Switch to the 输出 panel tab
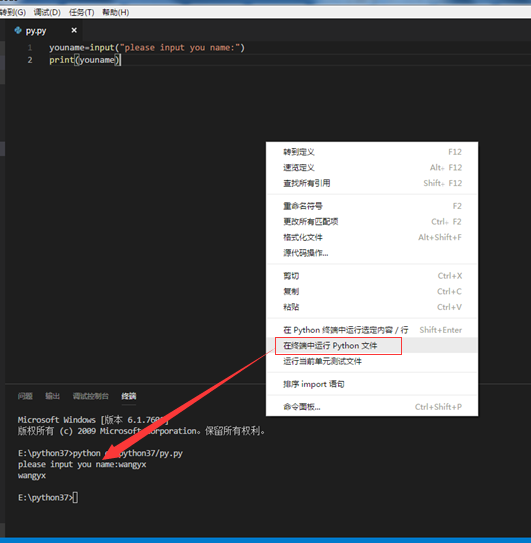 (52, 396)
